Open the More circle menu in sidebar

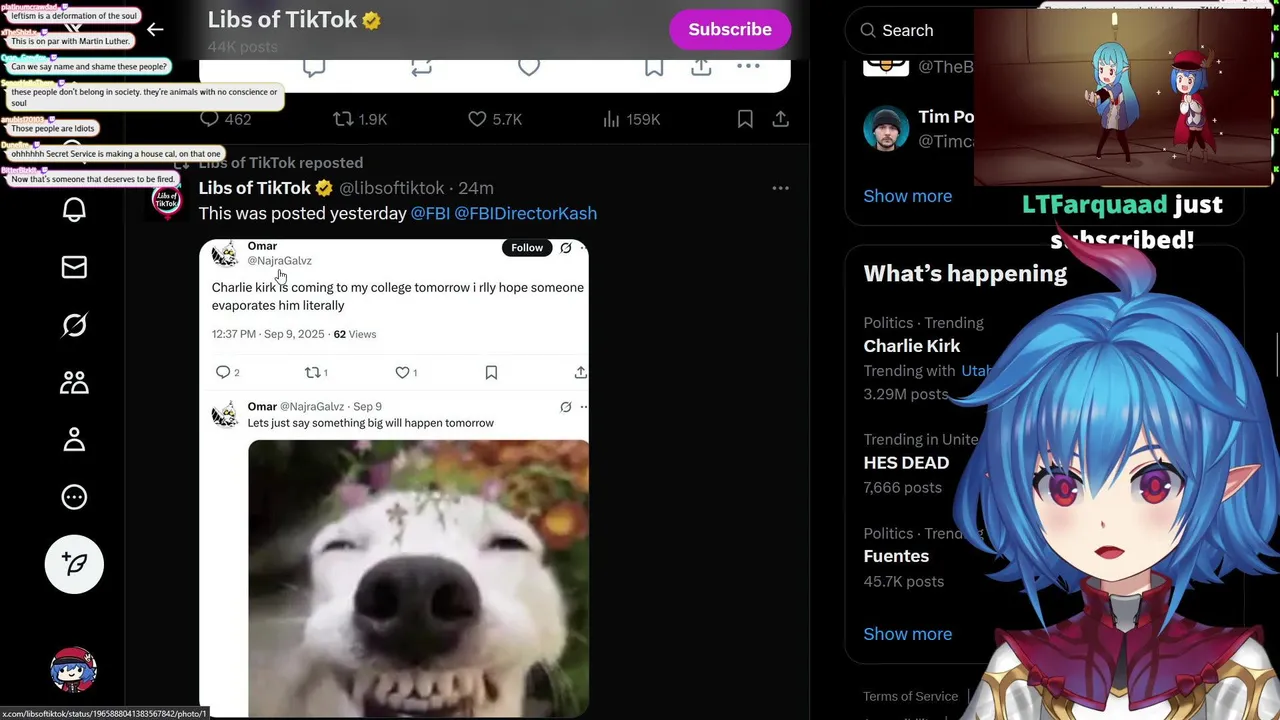(74, 497)
